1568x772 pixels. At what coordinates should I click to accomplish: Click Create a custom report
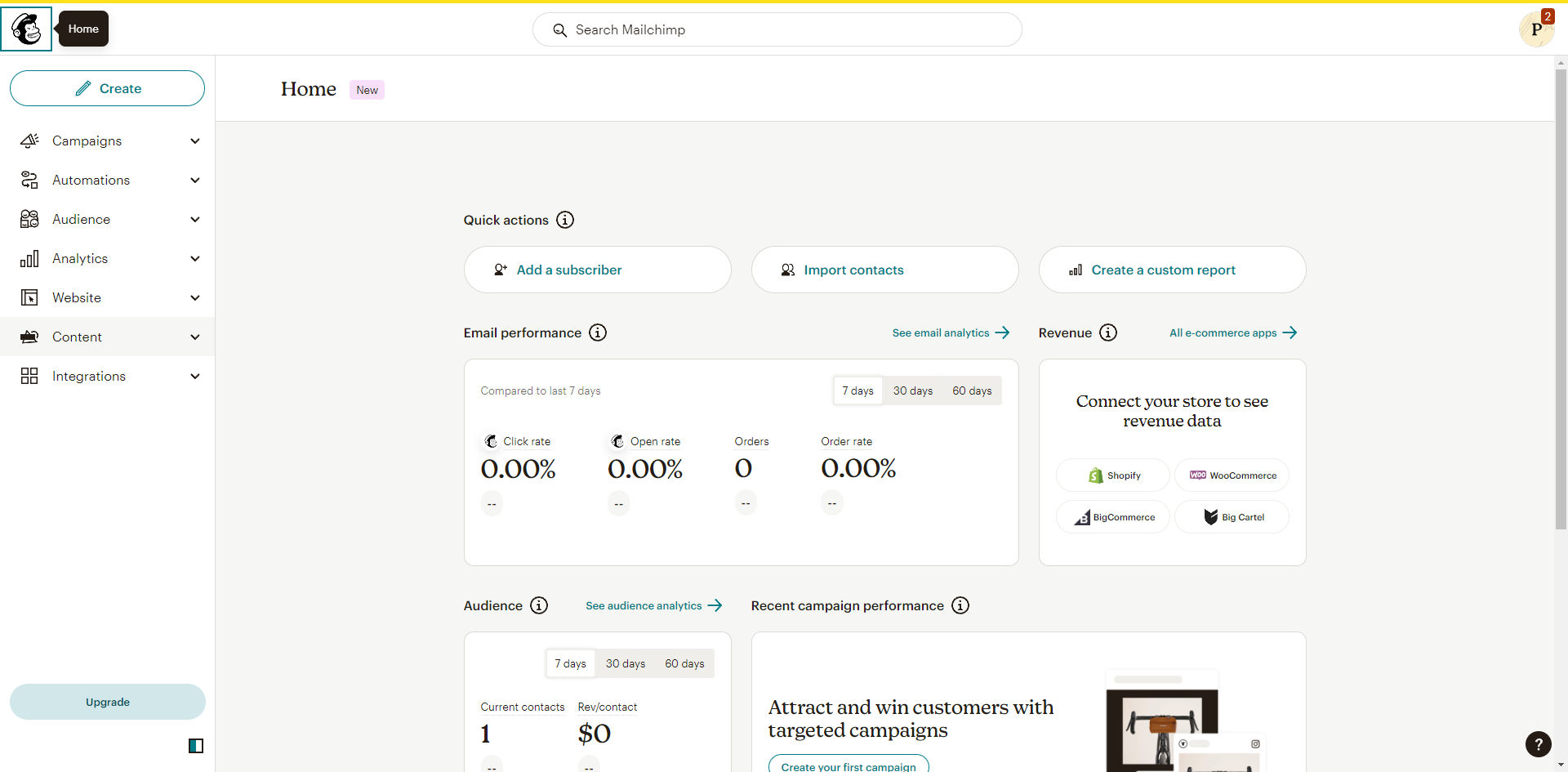tap(1173, 270)
